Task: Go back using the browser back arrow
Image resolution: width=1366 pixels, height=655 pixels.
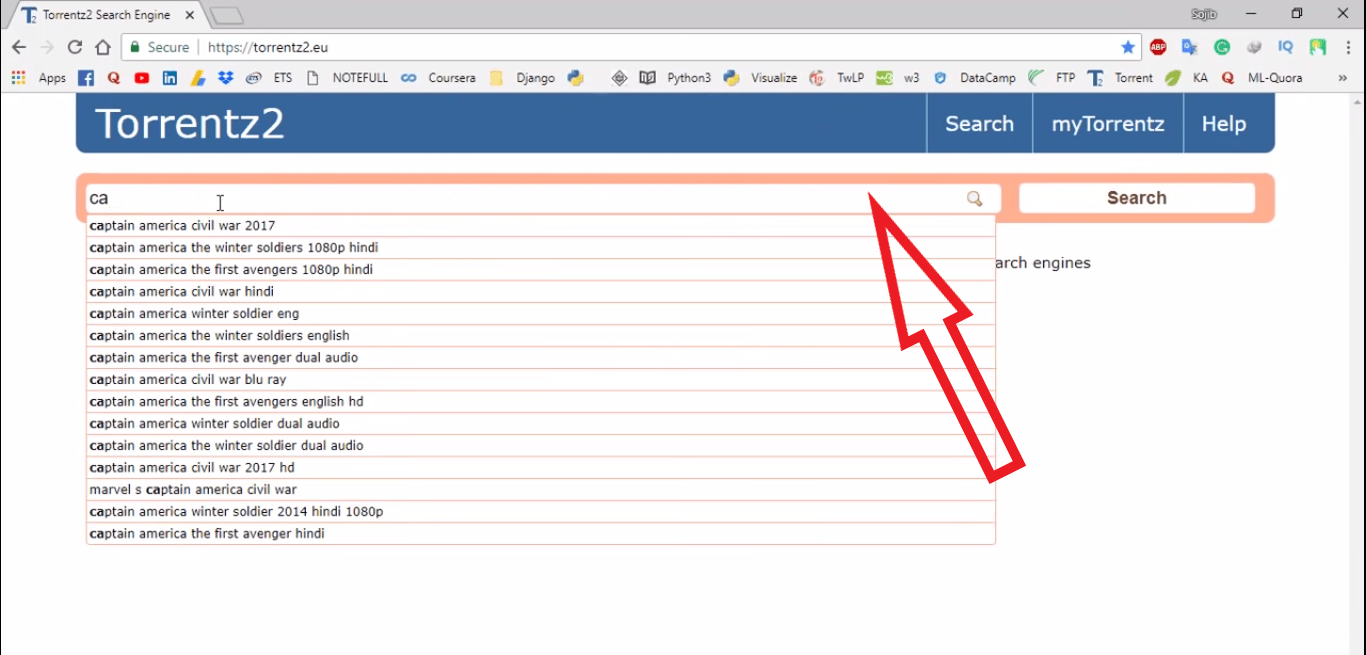Action: (19, 47)
